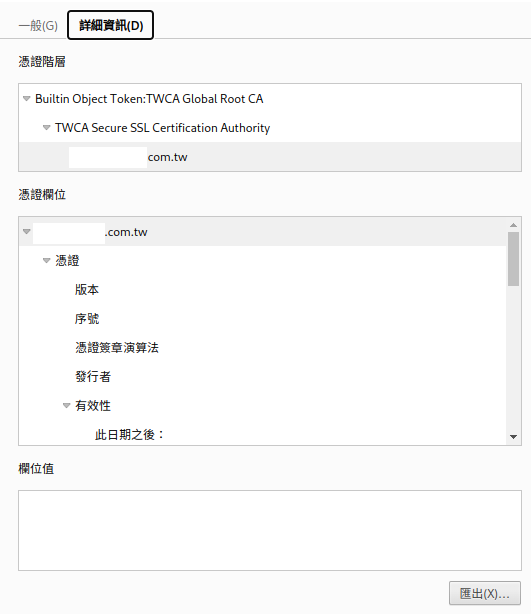This screenshot has width=532, height=614.
Task: Click inside the 欄位值 text area
Action: click(270, 530)
